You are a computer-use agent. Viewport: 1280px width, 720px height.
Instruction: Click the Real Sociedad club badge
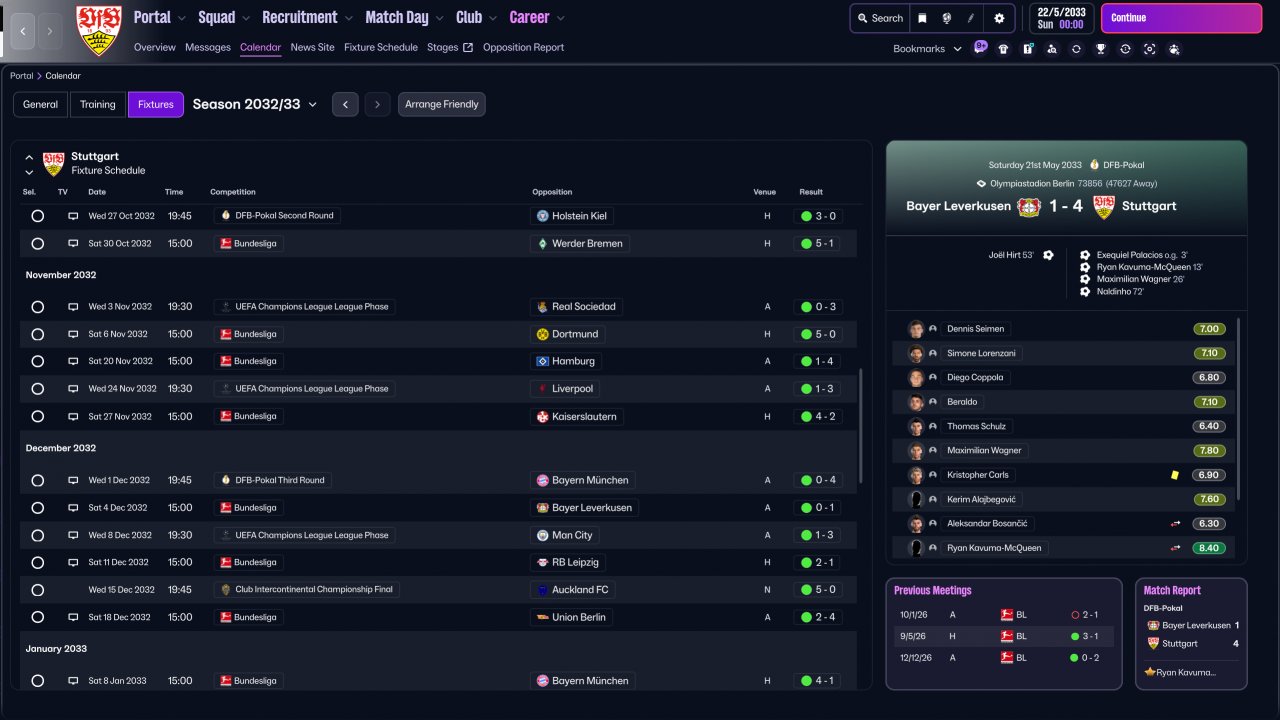tap(542, 307)
